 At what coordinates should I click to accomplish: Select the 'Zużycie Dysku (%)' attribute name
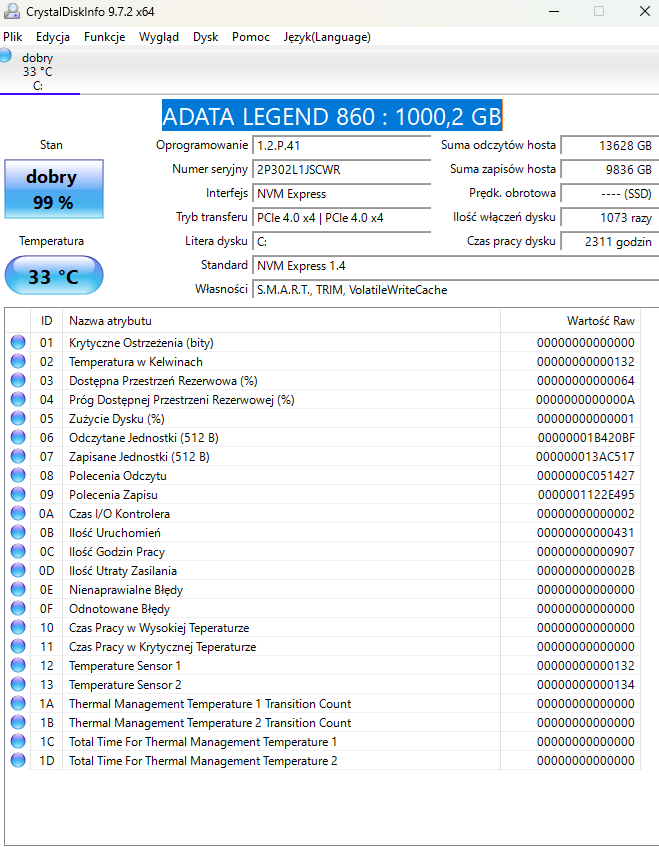[117, 419]
